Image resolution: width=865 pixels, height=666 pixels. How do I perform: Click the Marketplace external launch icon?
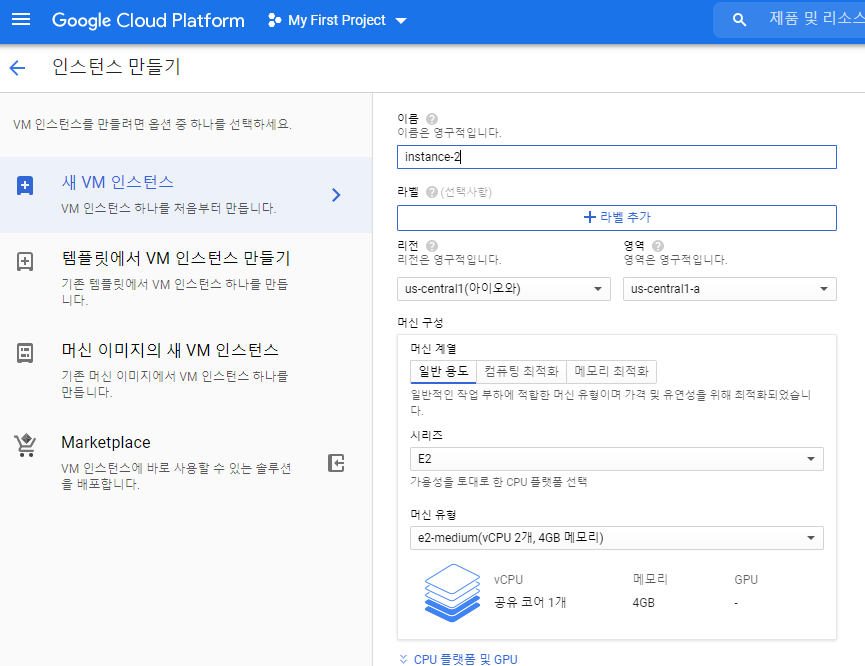pos(336,463)
